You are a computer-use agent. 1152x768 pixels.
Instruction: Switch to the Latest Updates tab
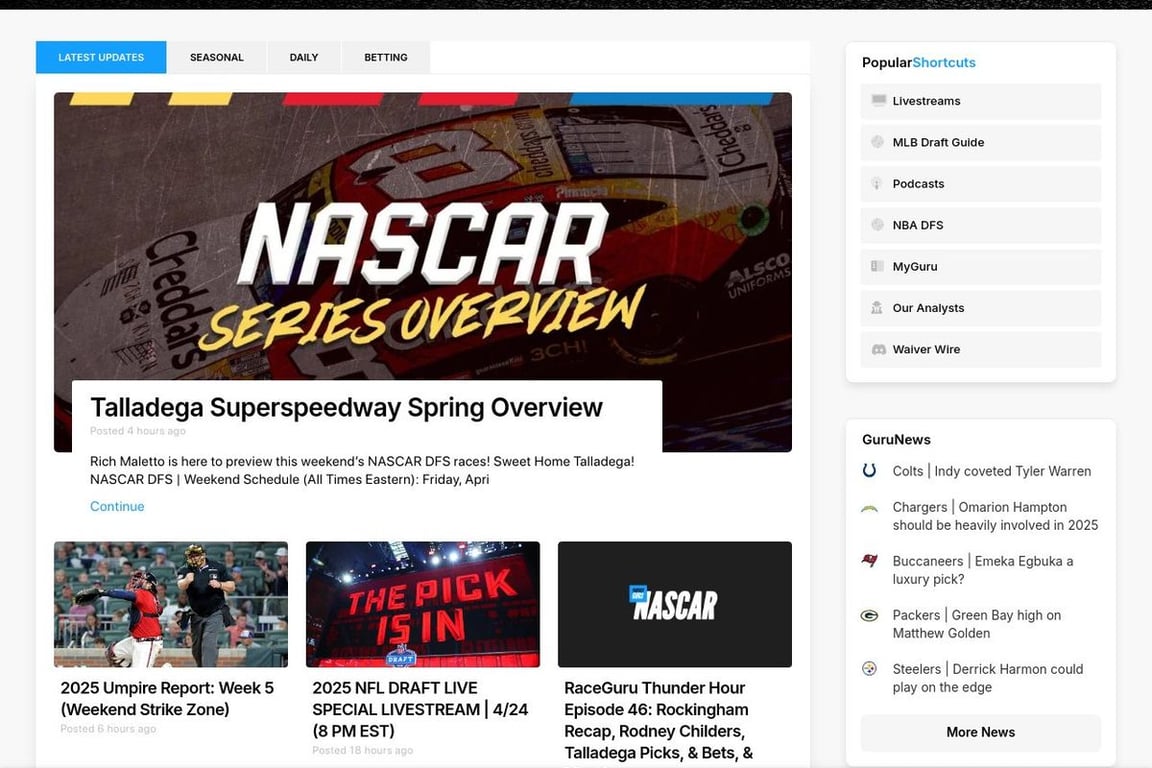point(101,57)
